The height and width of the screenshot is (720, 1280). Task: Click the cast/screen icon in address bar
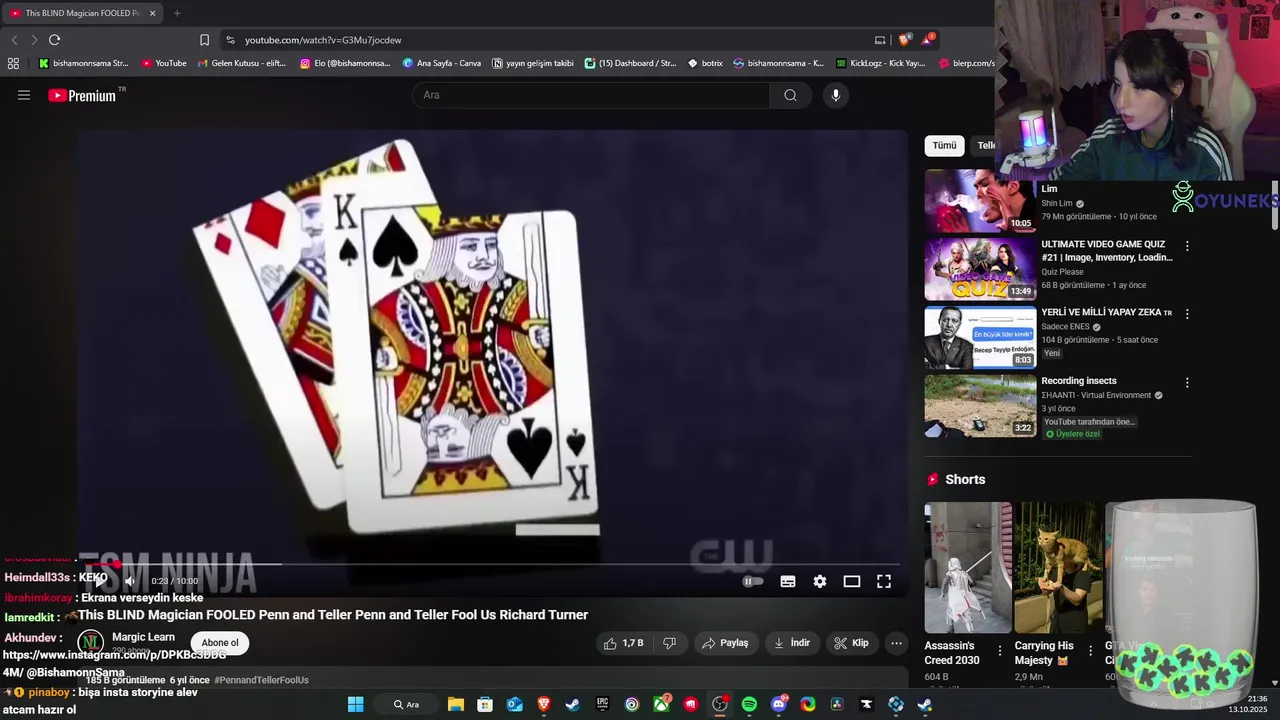(880, 40)
